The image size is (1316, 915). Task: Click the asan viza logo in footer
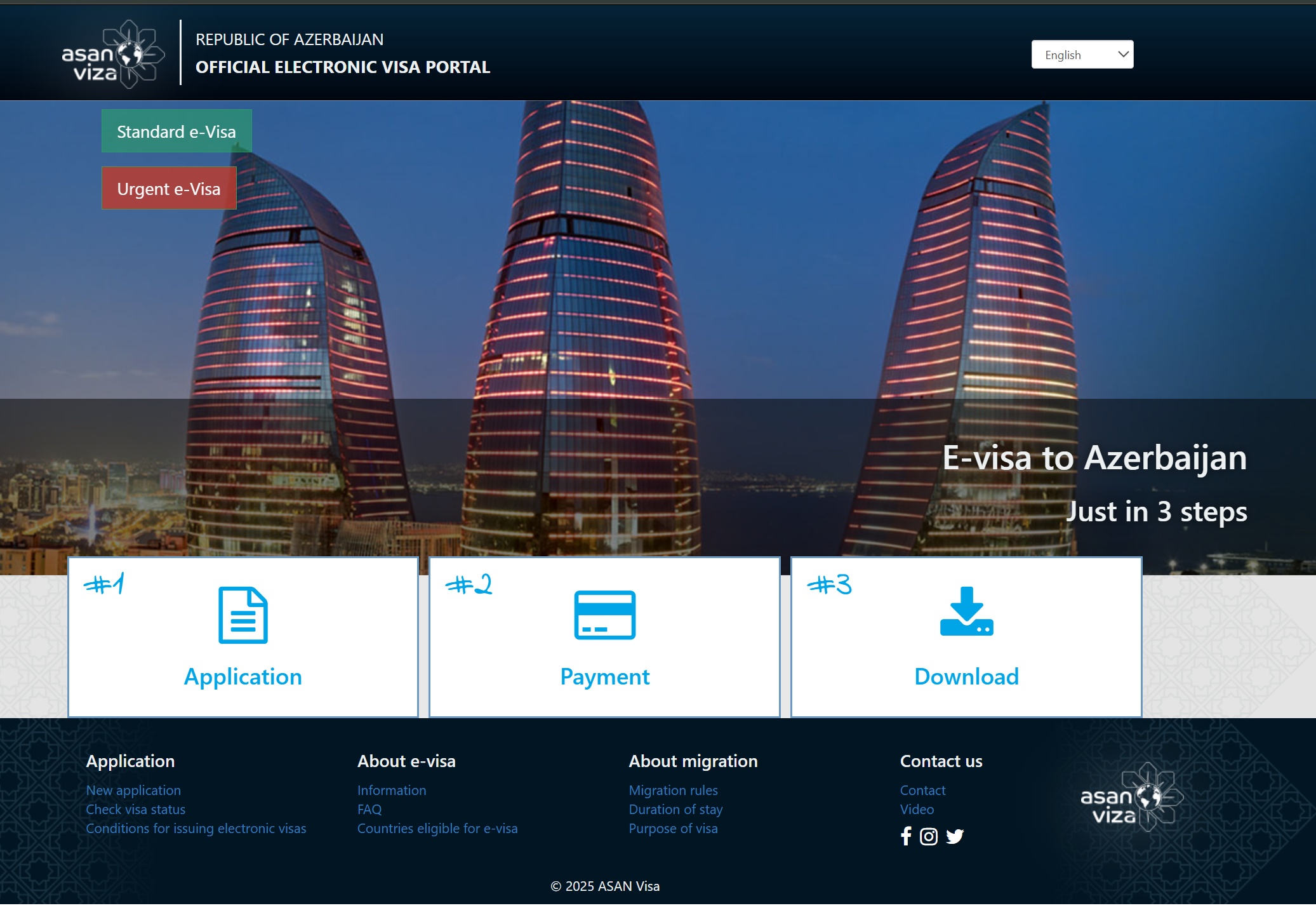(1132, 798)
